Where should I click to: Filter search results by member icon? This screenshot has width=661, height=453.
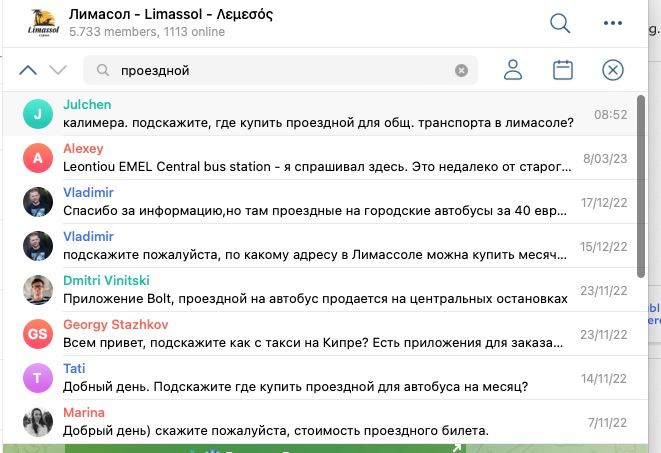[x=513, y=70]
